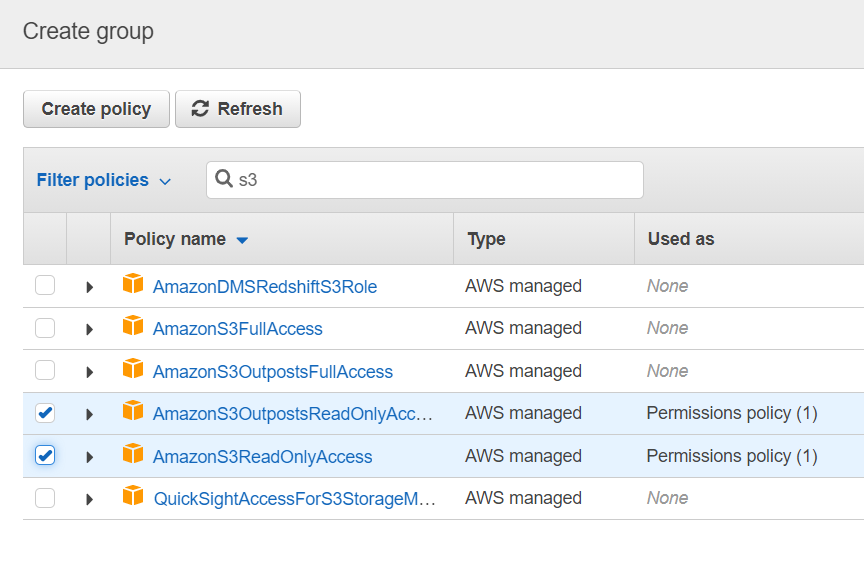
Task: Click the AmazonS3ReadOnlyAccess policy box icon
Action: pyautogui.click(x=133, y=455)
